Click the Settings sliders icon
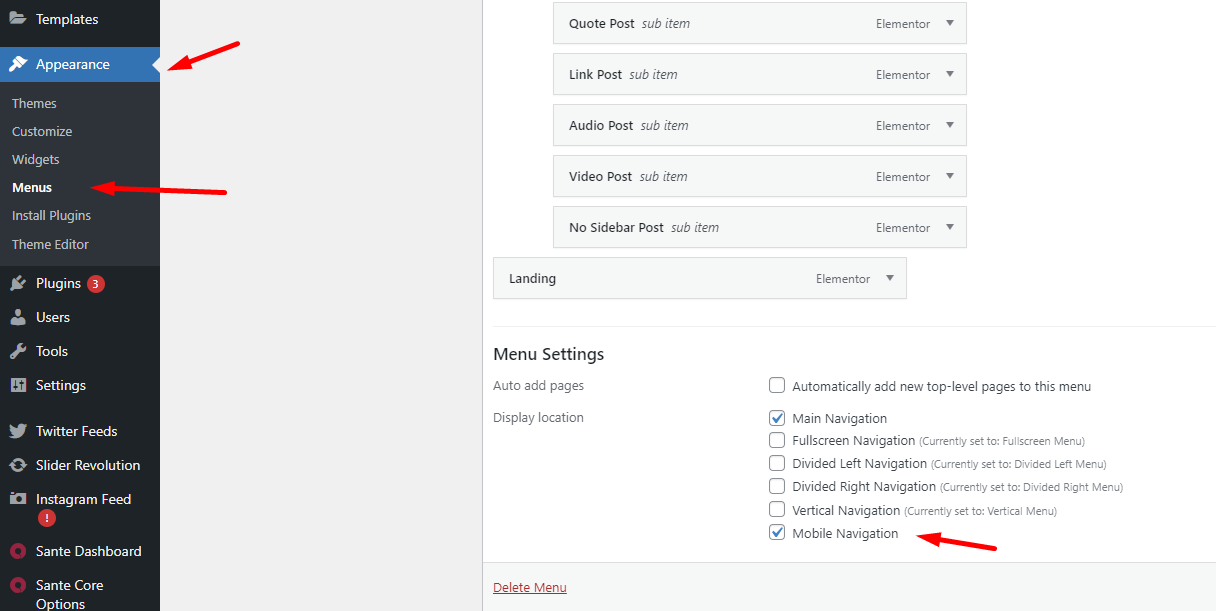The width and height of the screenshot is (1216, 611). click(x=18, y=385)
